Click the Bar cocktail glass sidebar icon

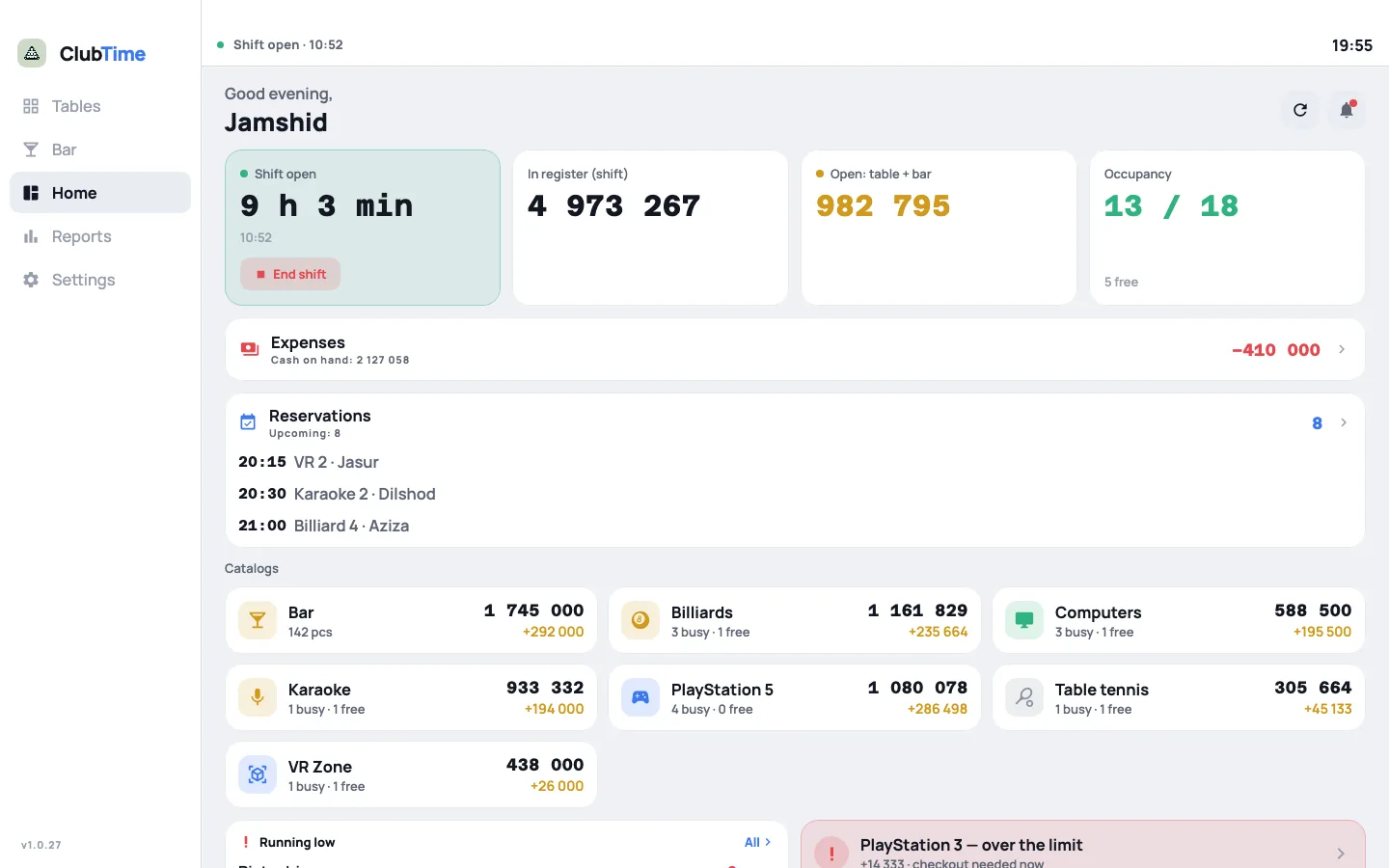(x=31, y=149)
